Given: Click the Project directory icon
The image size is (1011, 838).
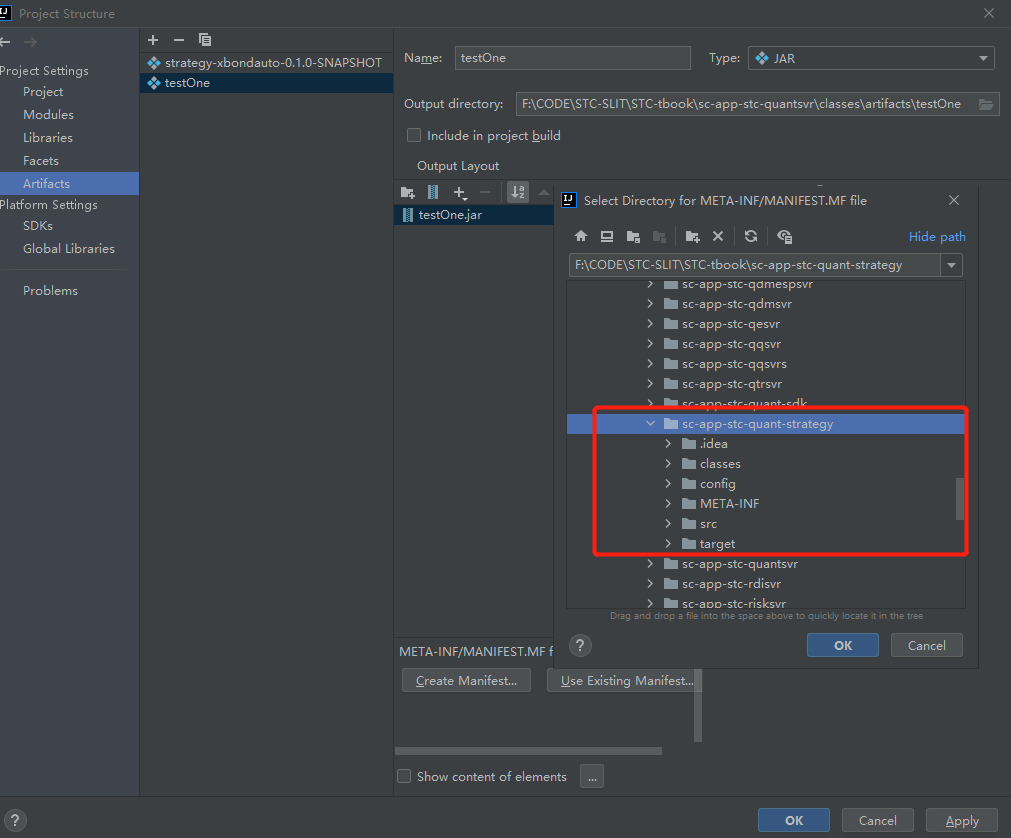Looking at the screenshot, I should (633, 237).
